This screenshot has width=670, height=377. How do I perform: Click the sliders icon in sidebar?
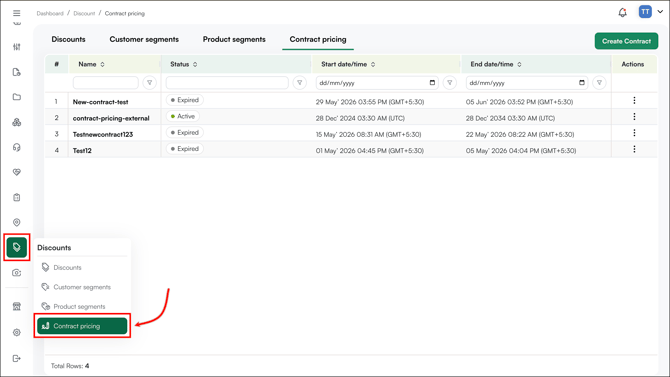[17, 47]
